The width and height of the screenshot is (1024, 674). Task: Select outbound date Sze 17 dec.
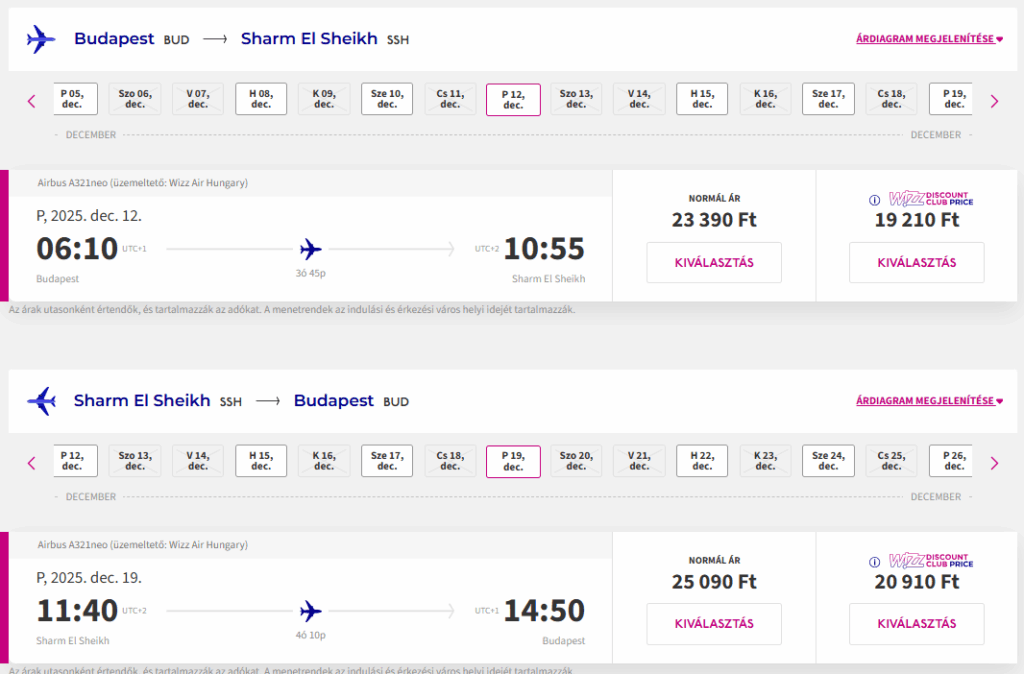(828, 99)
